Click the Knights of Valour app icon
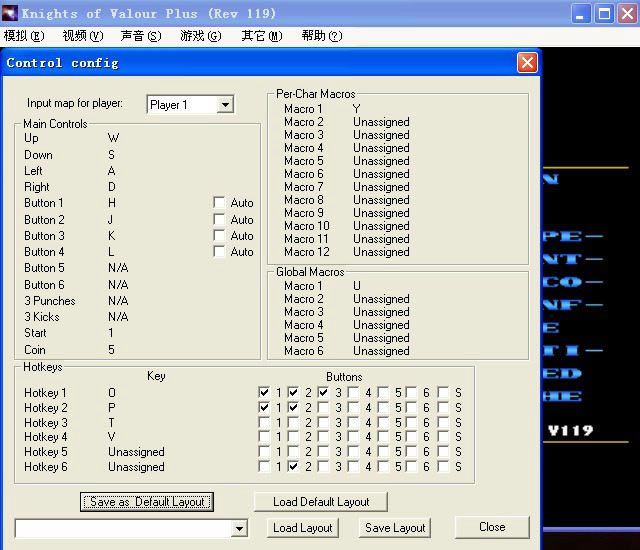The image size is (640, 550). click(x=10, y=13)
